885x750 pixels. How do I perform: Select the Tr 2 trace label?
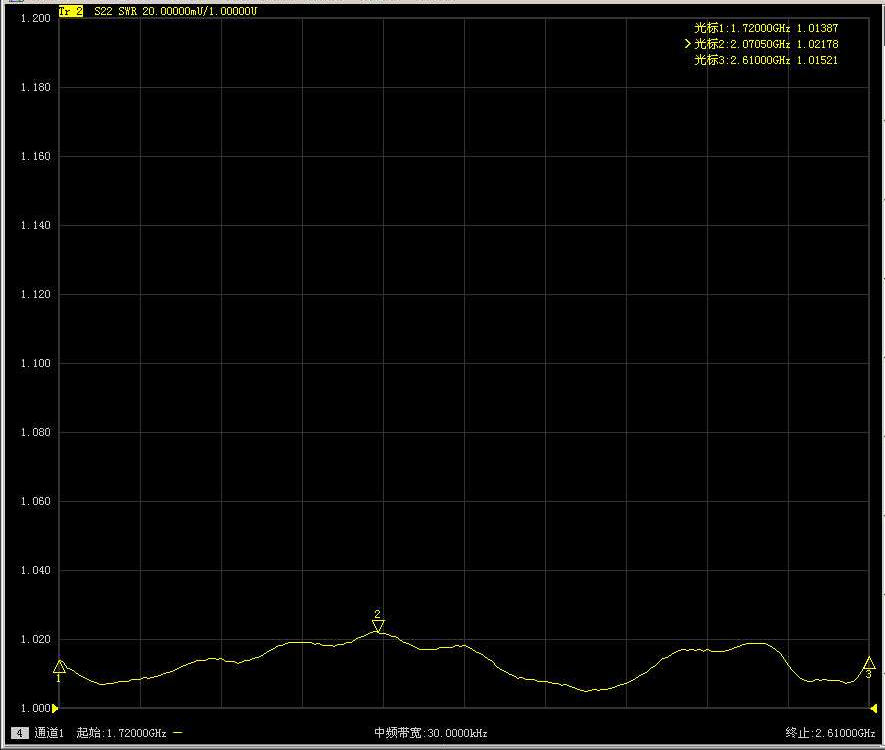click(x=70, y=11)
